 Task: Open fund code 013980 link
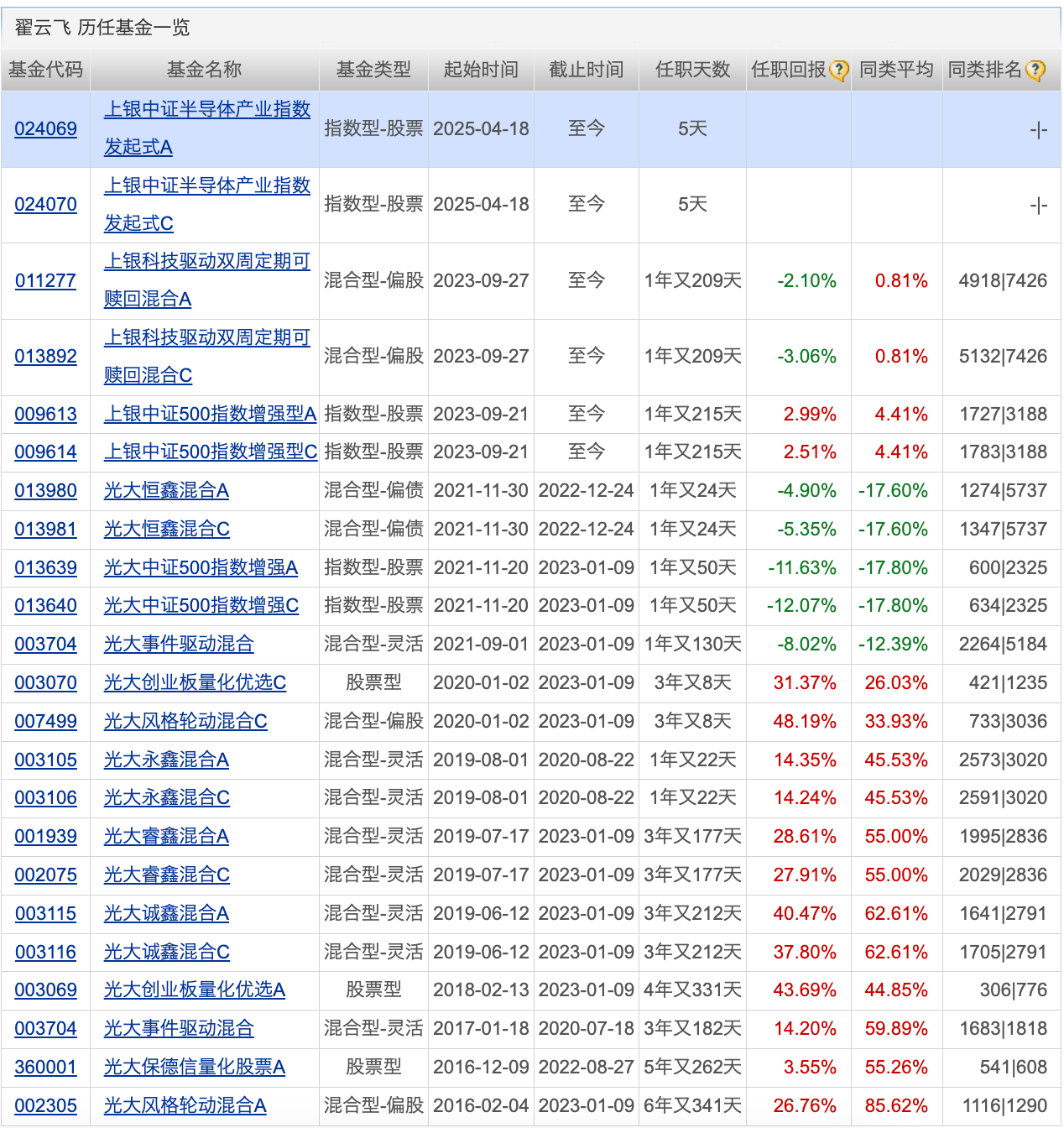click(x=46, y=490)
